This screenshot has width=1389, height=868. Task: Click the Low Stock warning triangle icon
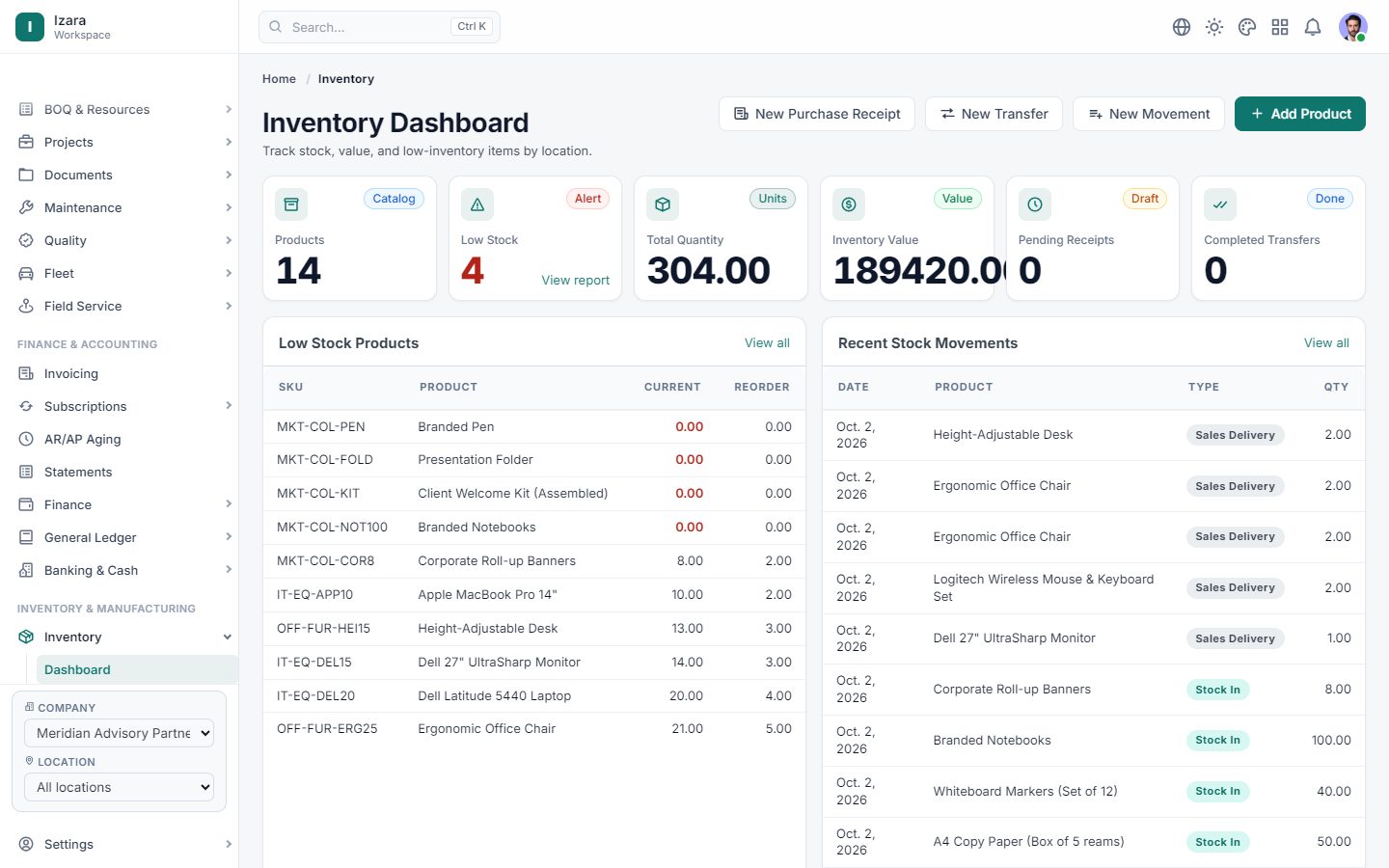coord(477,204)
